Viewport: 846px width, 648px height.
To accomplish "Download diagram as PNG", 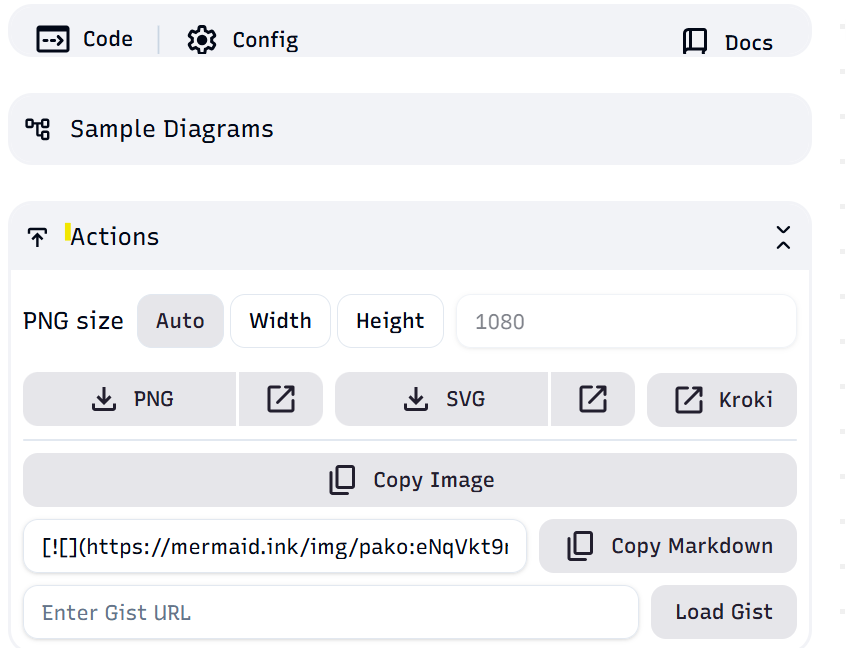I will [130, 399].
